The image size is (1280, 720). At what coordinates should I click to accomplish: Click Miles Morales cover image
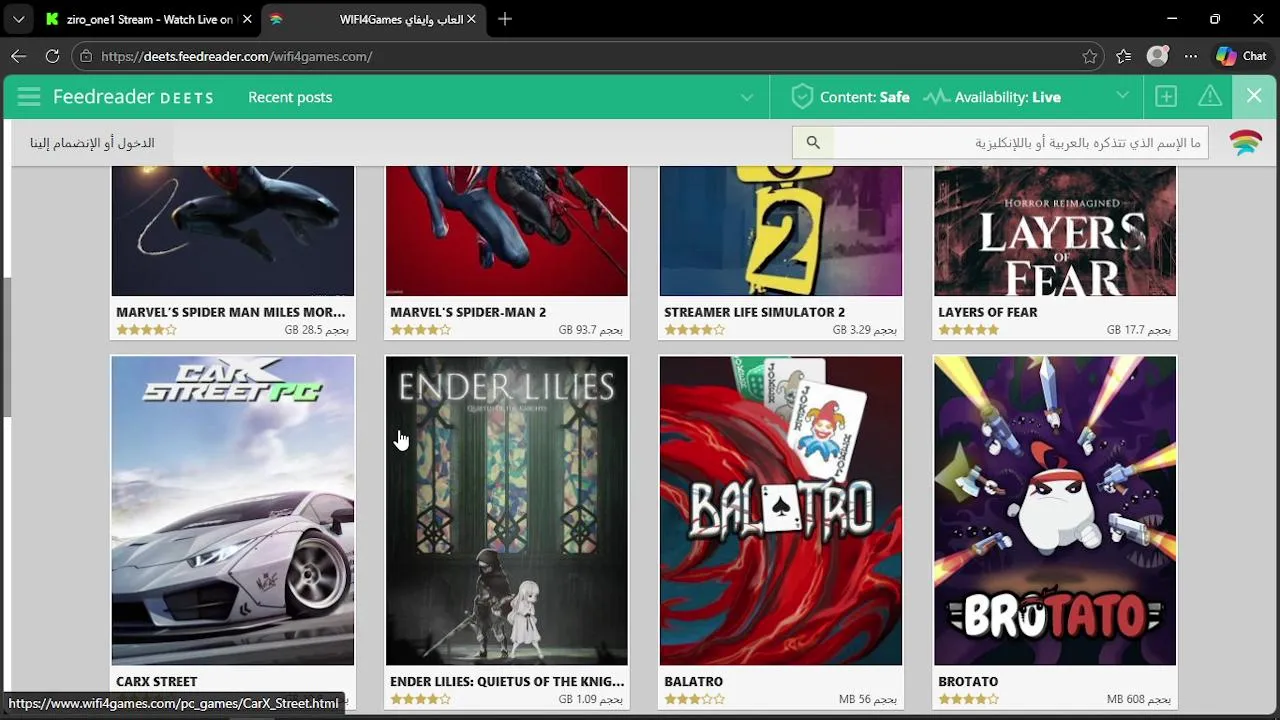tap(233, 231)
